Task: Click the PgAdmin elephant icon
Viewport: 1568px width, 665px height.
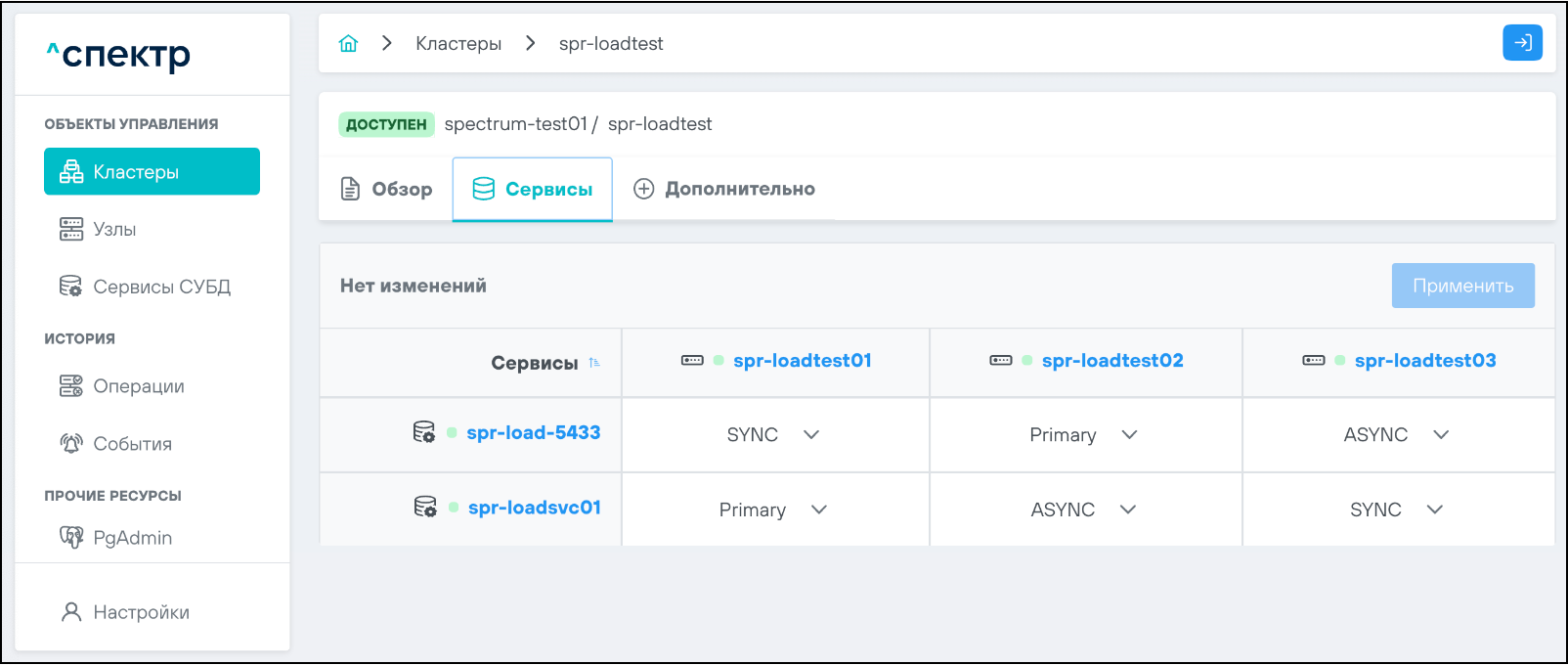Action: [x=71, y=537]
